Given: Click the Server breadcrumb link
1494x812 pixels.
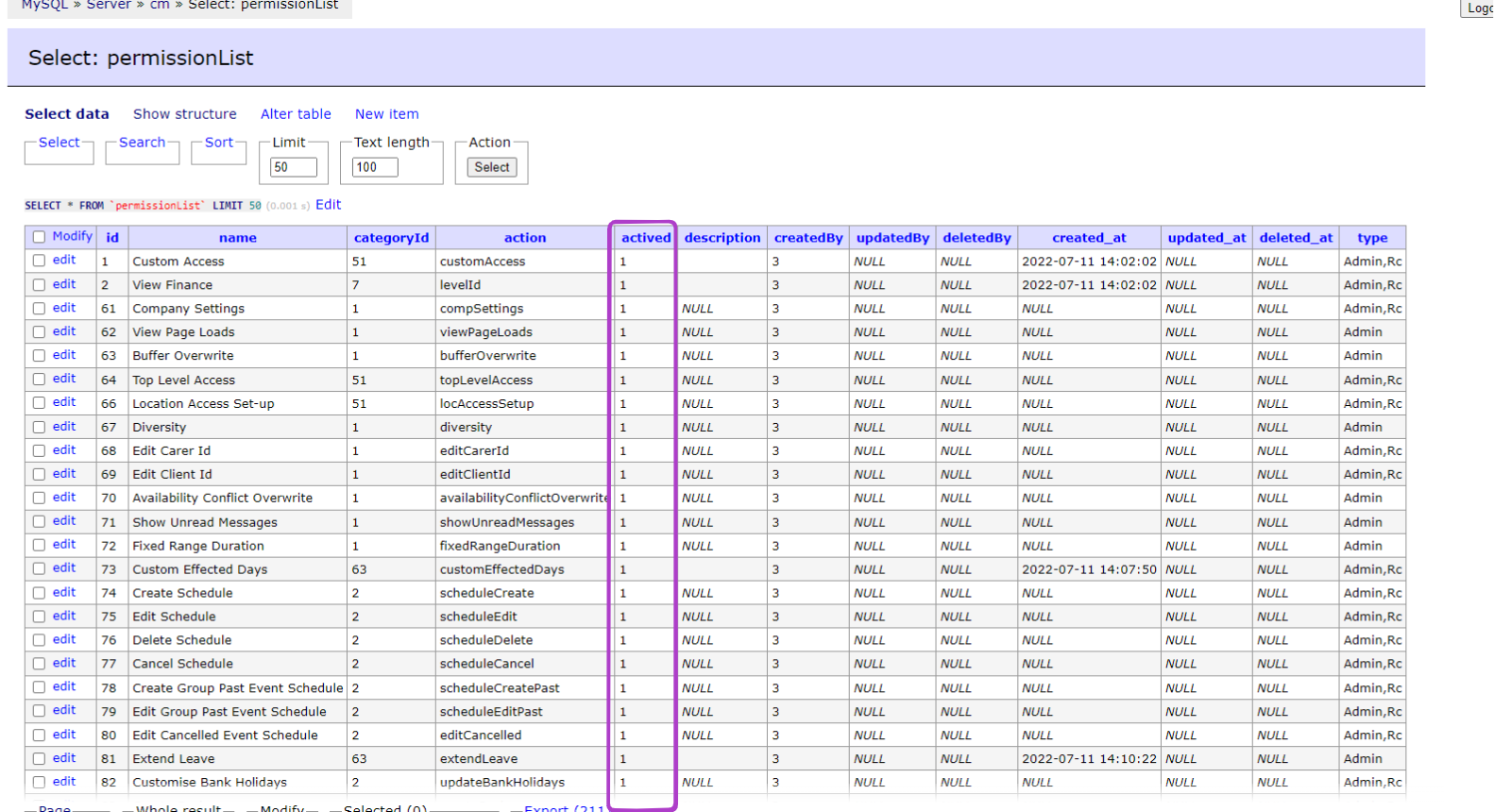Looking at the screenshot, I should tap(109, 5).
